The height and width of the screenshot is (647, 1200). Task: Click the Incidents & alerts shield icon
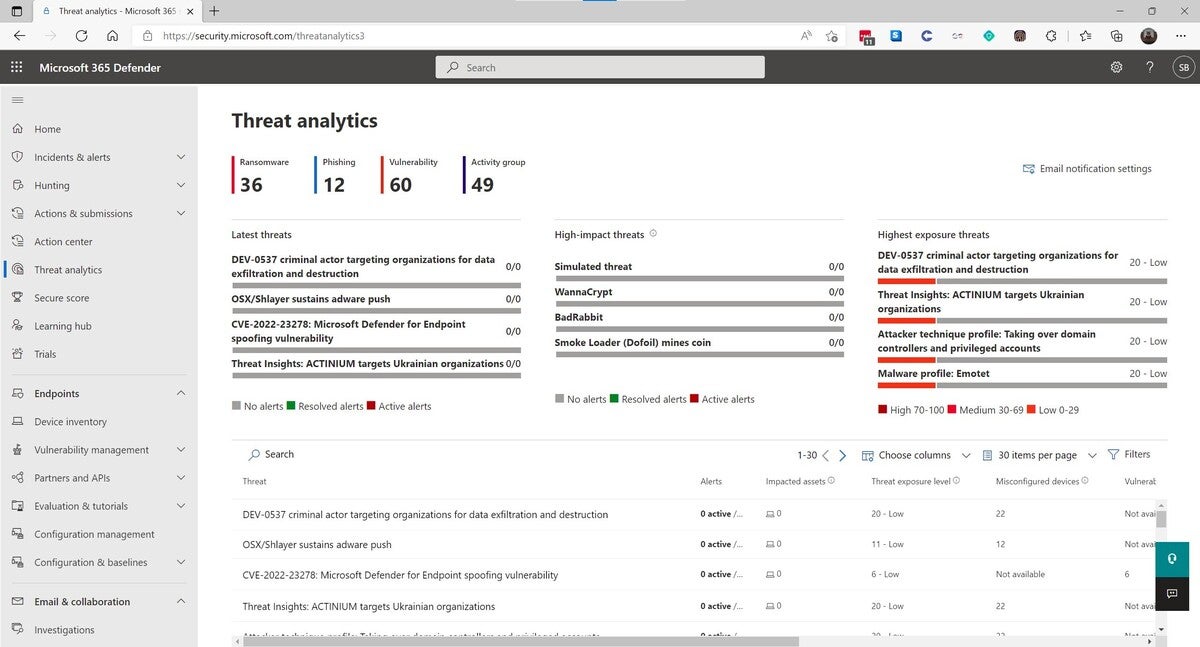pyautogui.click(x=17, y=157)
